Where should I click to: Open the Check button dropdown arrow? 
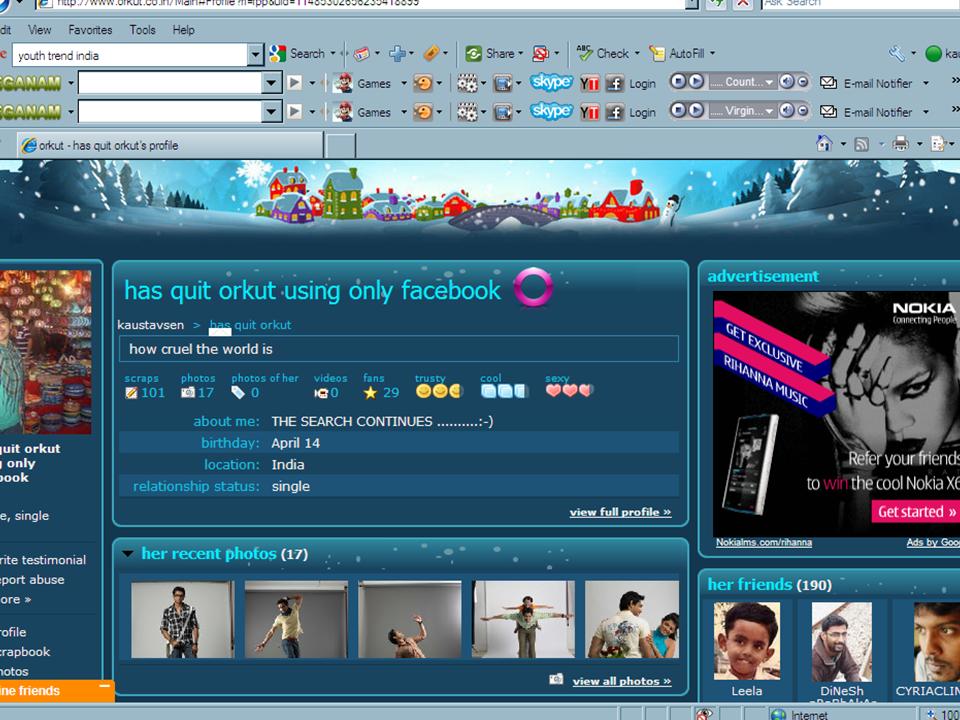637,54
